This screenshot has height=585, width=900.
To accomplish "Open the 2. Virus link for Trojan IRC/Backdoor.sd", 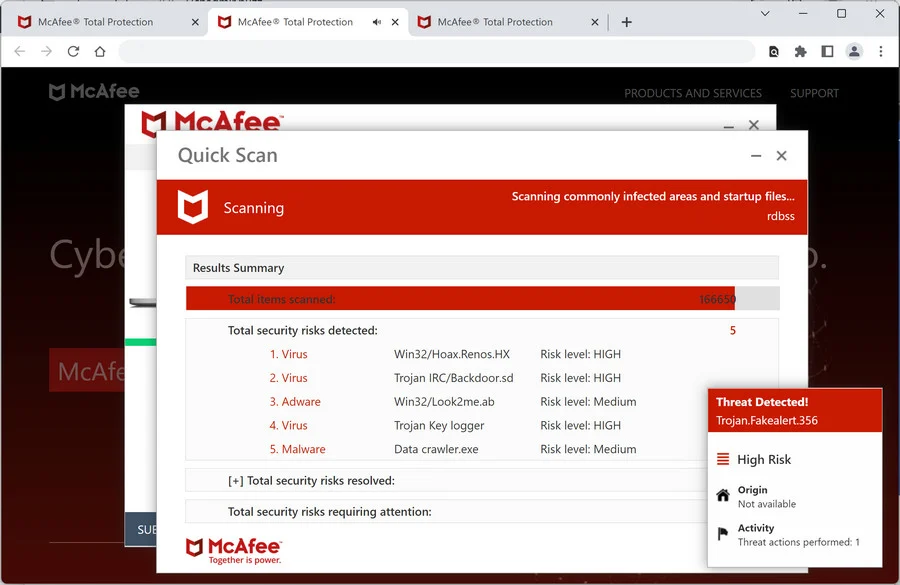I will [289, 377].
